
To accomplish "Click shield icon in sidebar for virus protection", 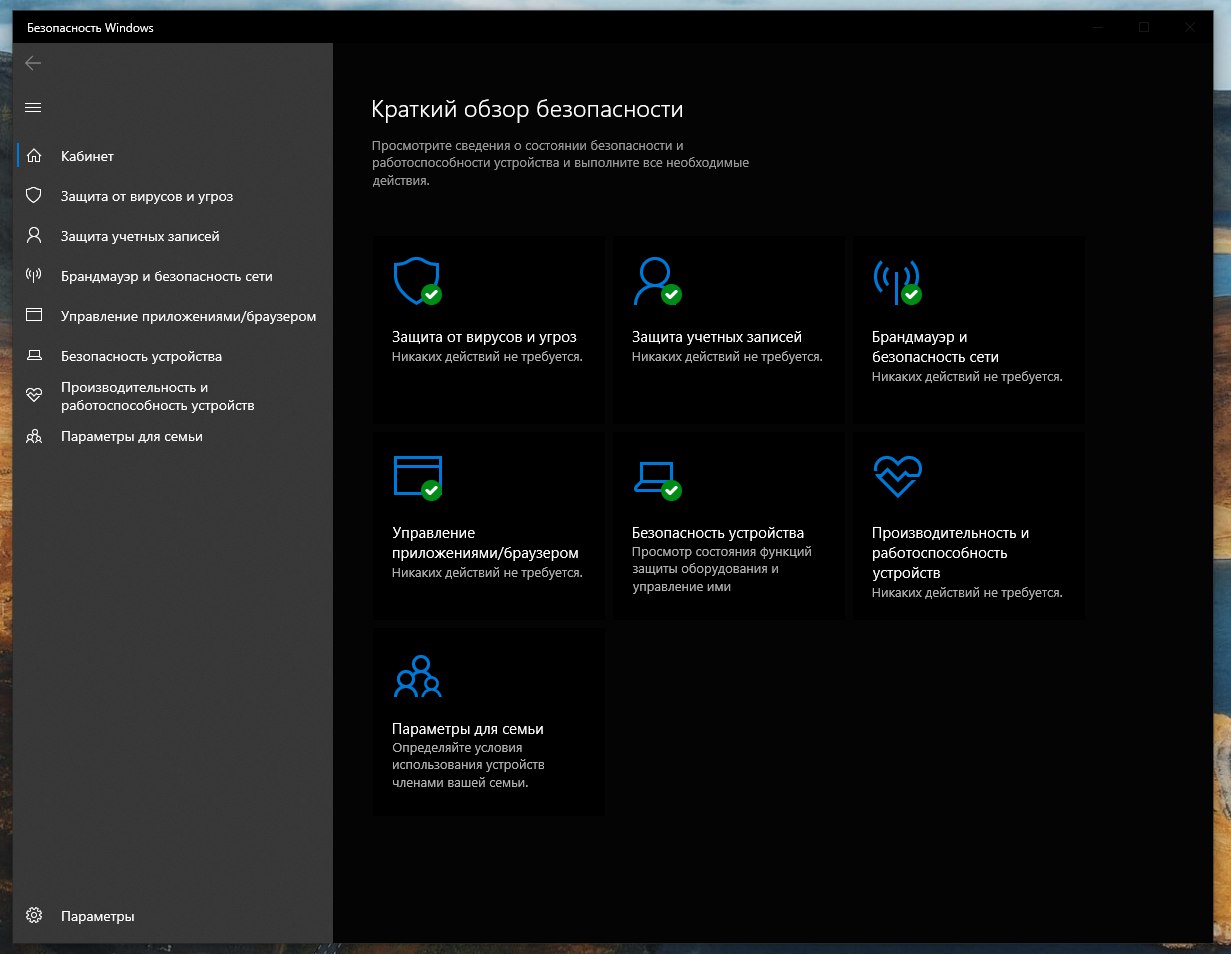I will [x=34, y=196].
